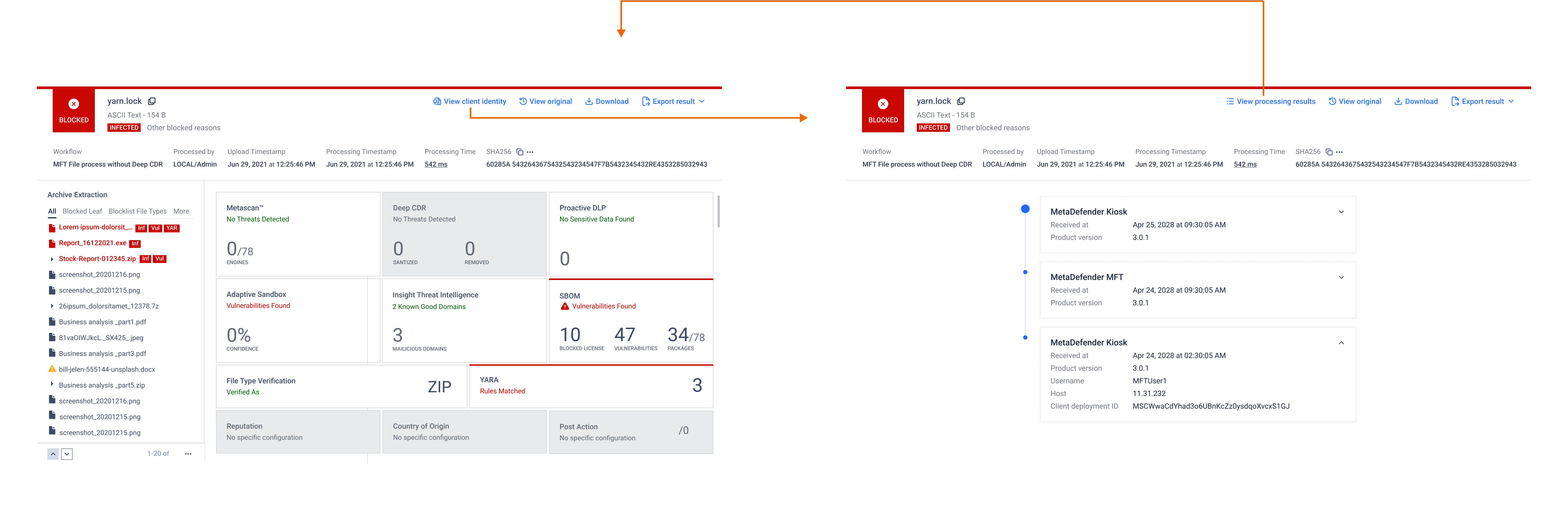
Task: Open YARA Rules Matched card
Action: click(x=591, y=387)
